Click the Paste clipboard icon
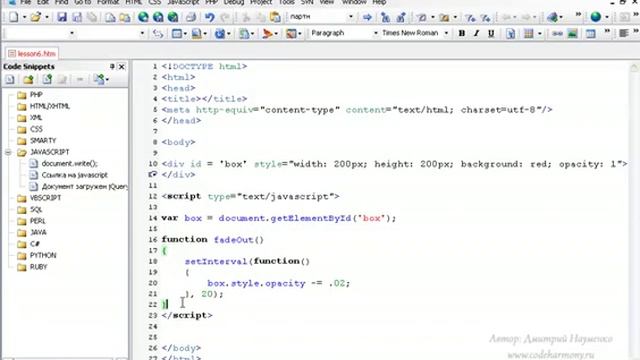The width and height of the screenshot is (640, 360). tap(276, 17)
